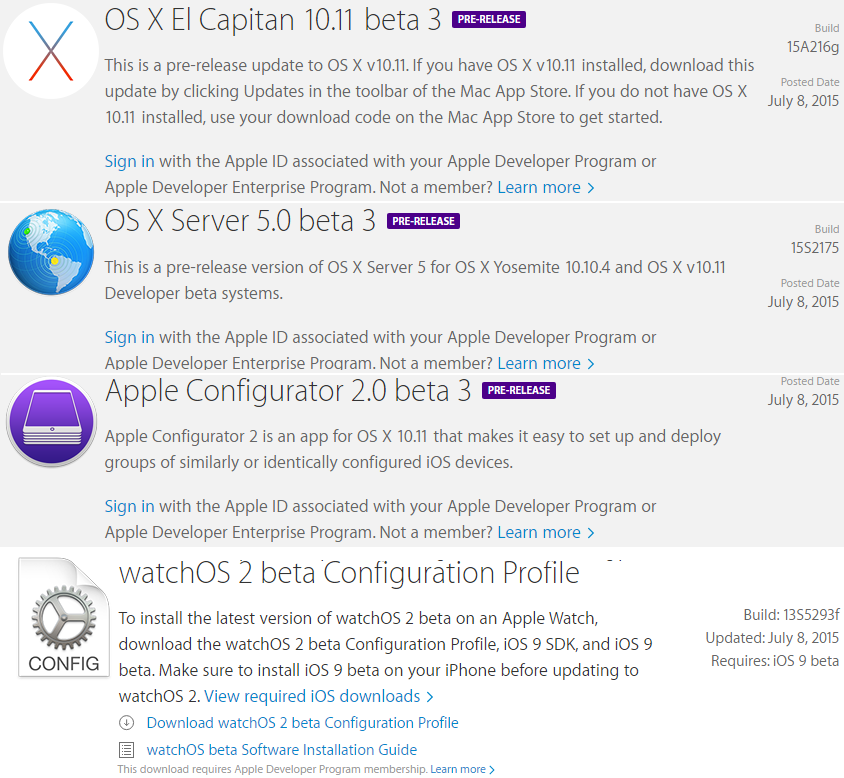Click Updated: July 8, 2015 text
This screenshot has width=844, height=778.
[772, 638]
